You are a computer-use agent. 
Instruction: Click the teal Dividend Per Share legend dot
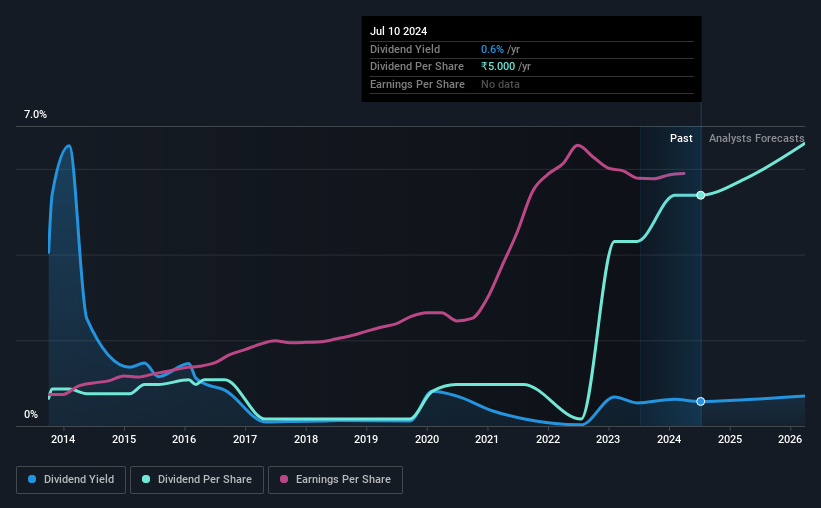pos(146,479)
